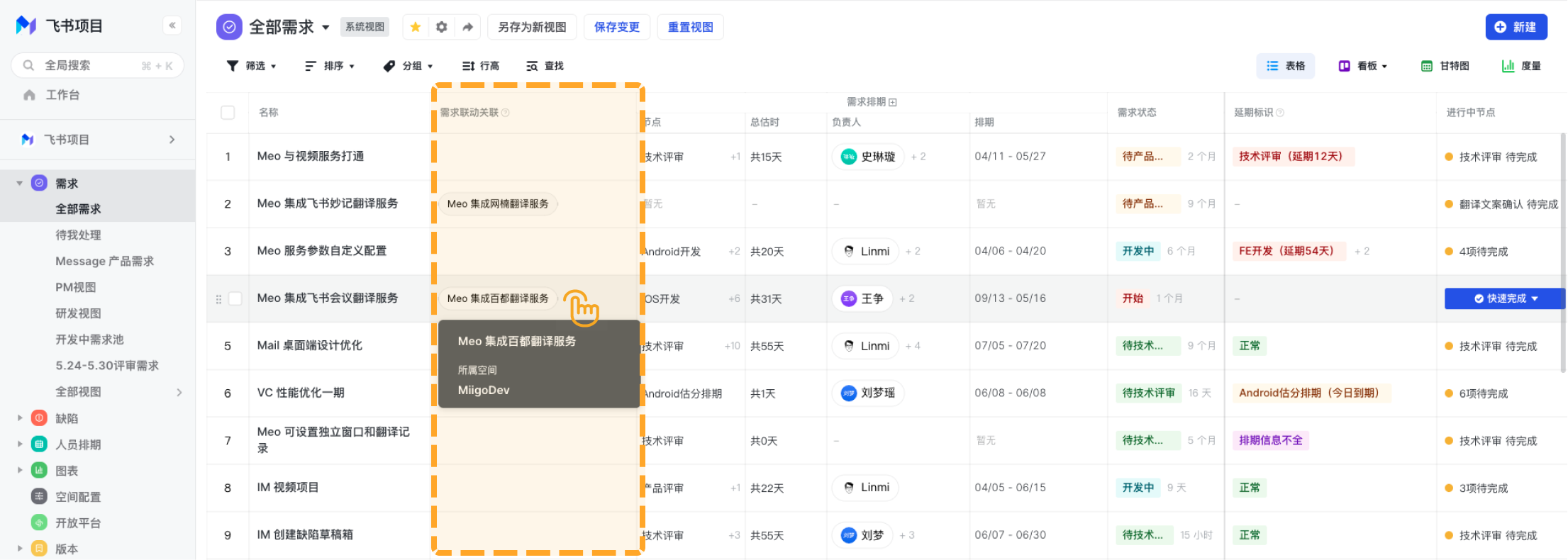Toggle the select-all header checkbox
This screenshot has height=560, width=1568.
(228, 113)
